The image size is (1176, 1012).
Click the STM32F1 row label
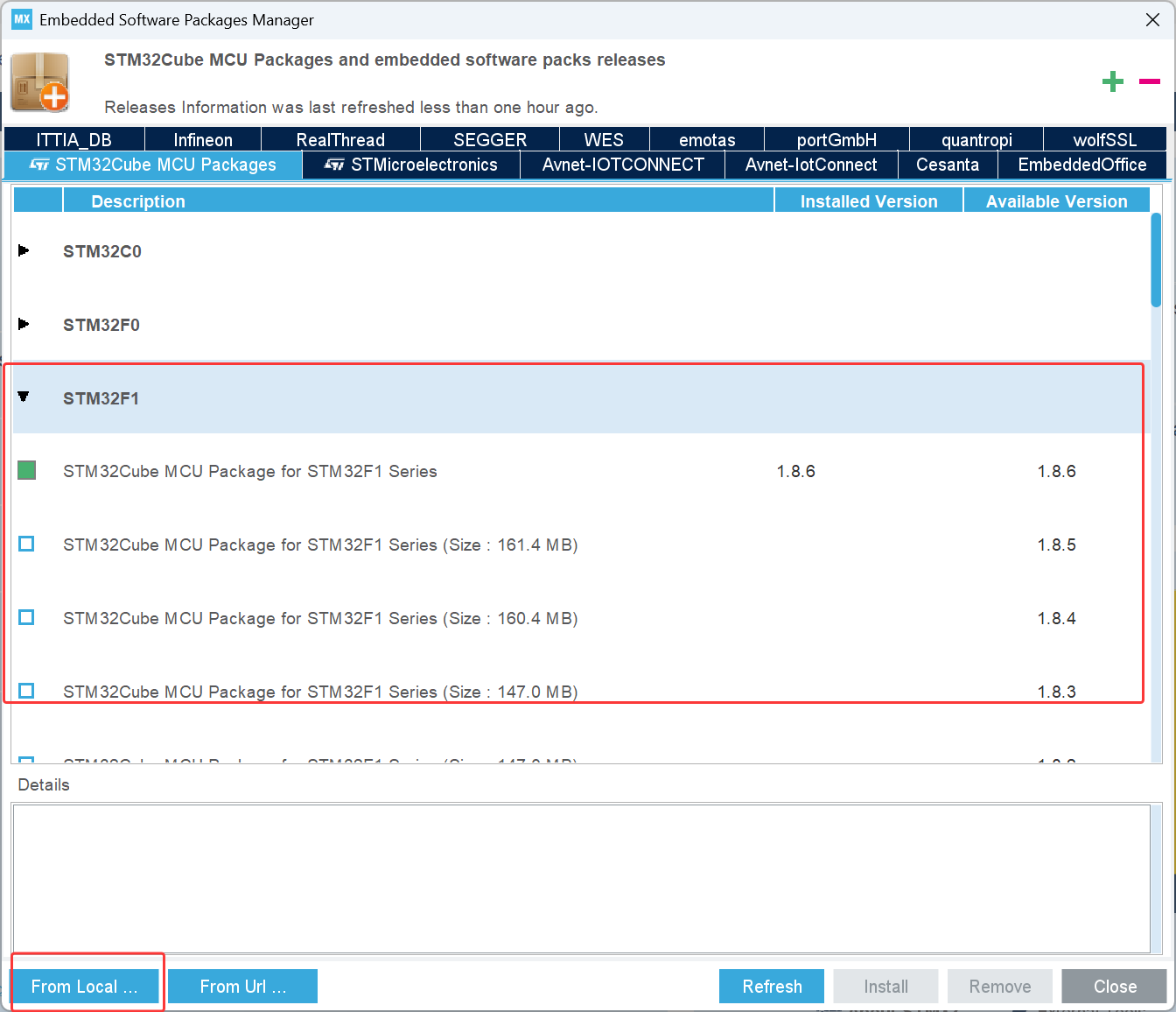tap(101, 398)
